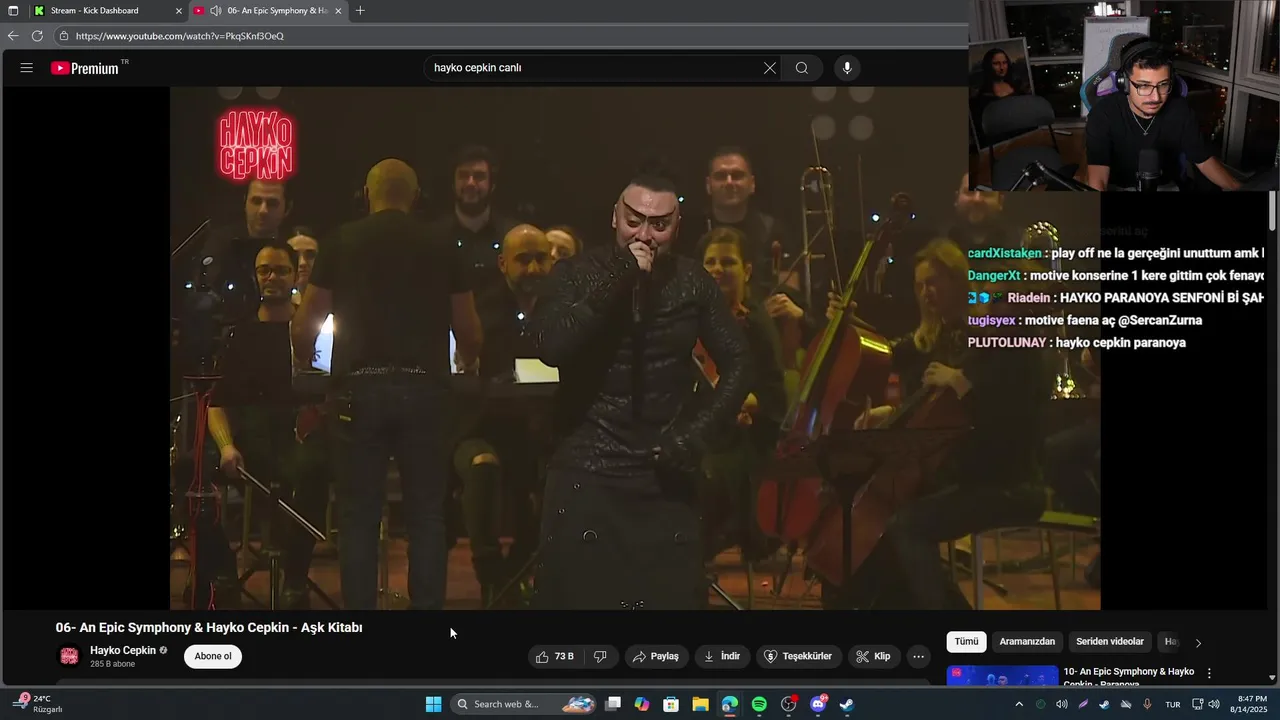Start voice search with microphone icon

847,68
